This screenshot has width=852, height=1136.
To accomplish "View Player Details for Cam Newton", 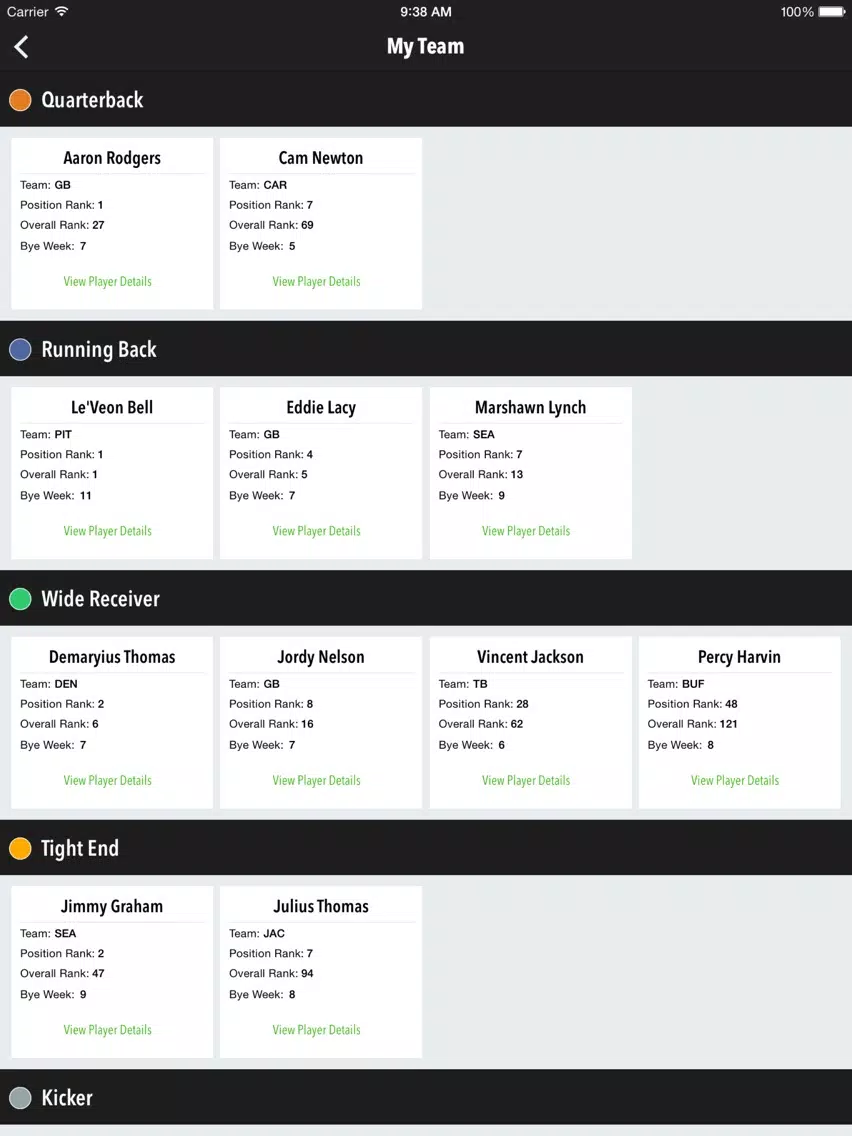I will pyautogui.click(x=317, y=281).
